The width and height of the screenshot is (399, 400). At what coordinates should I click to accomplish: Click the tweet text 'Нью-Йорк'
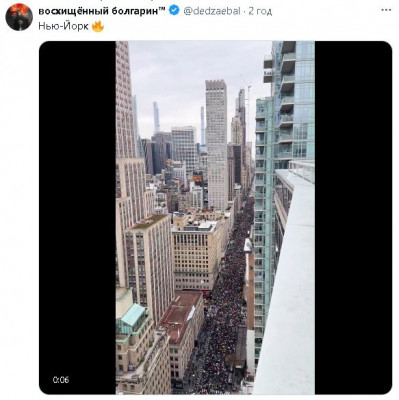click(63, 26)
